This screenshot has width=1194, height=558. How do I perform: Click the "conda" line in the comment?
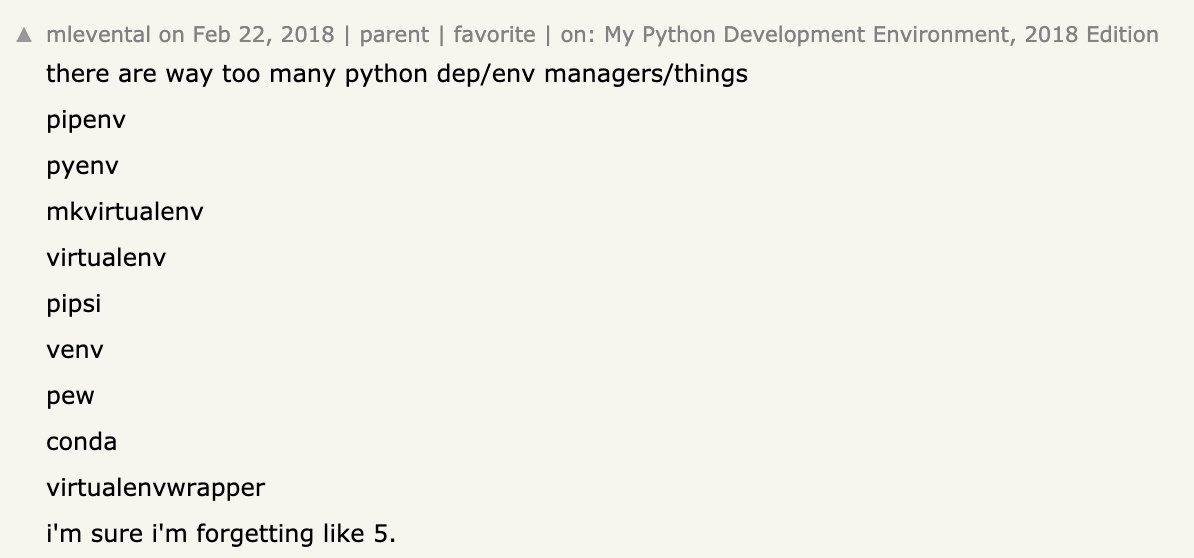(x=82, y=442)
